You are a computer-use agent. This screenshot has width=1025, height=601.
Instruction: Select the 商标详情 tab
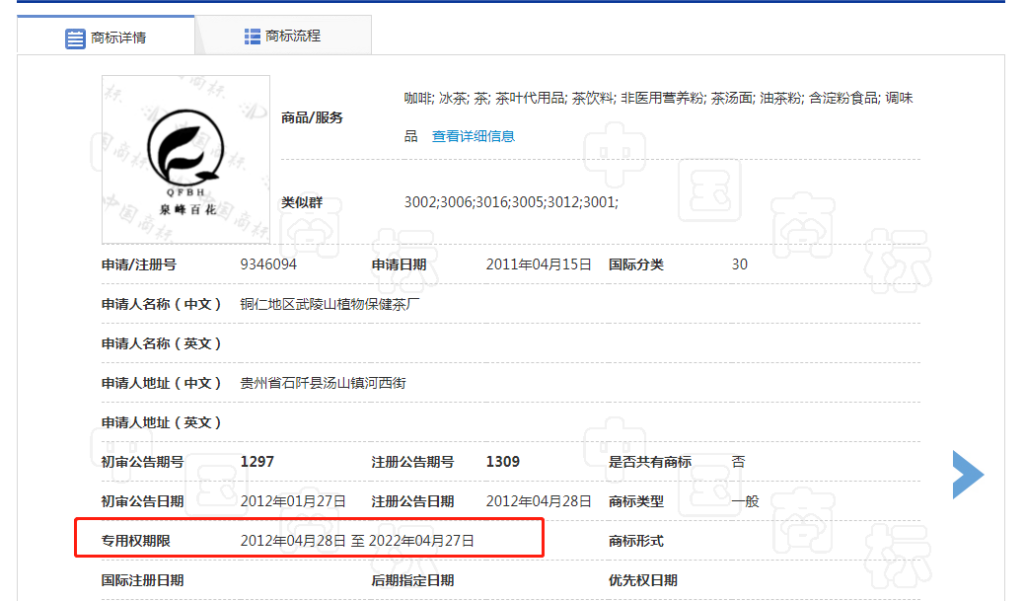click(x=117, y=38)
